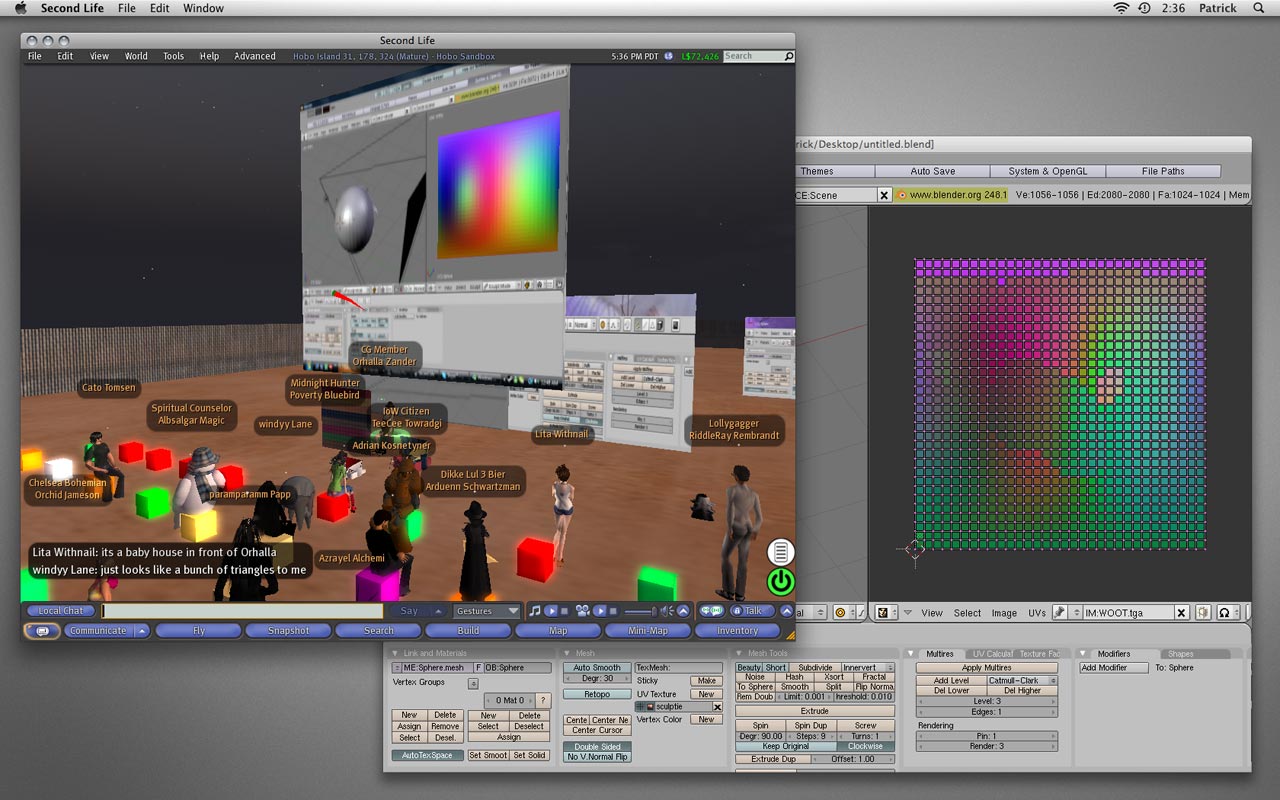1280x800 pixels.
Task: Open the Vertex Groups dropdown selector
Action: [473, 683]
